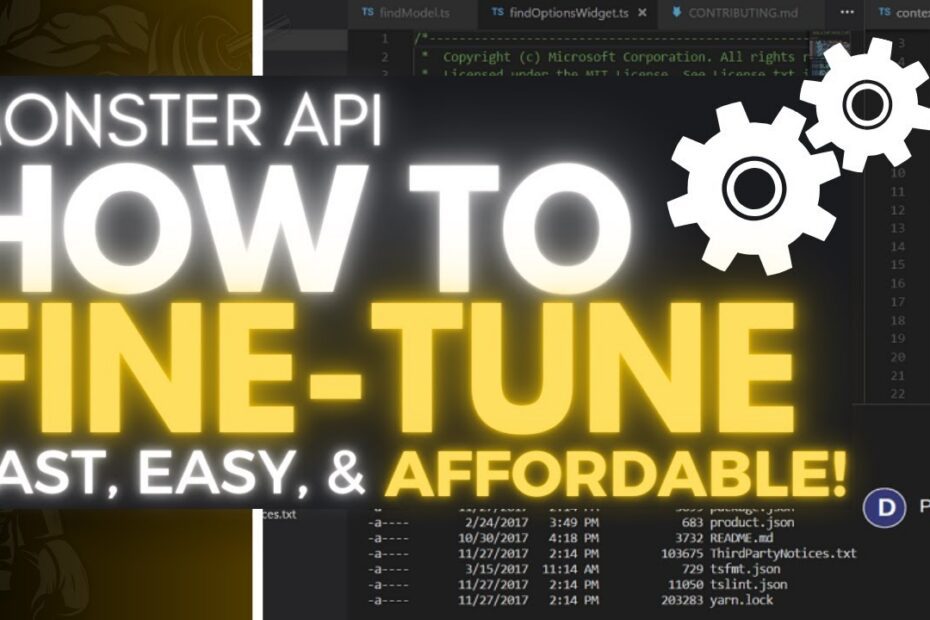Image resolution: width=930 pixels, height=620 pixels.
Task: Click line number 12 in the right editor
Action: pos(897,210)
